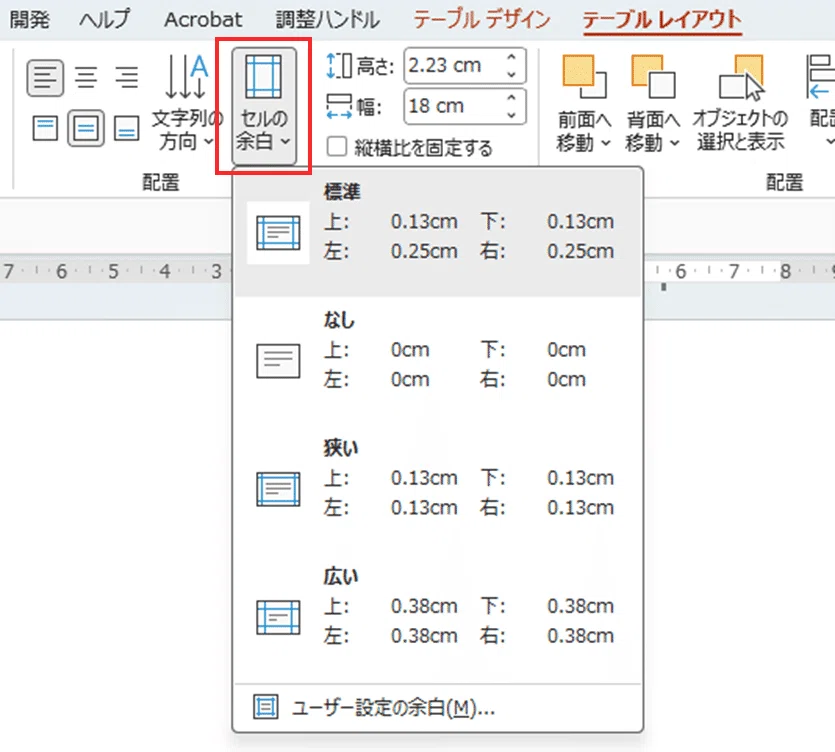Click the 高さ height icon

[339, 66]
